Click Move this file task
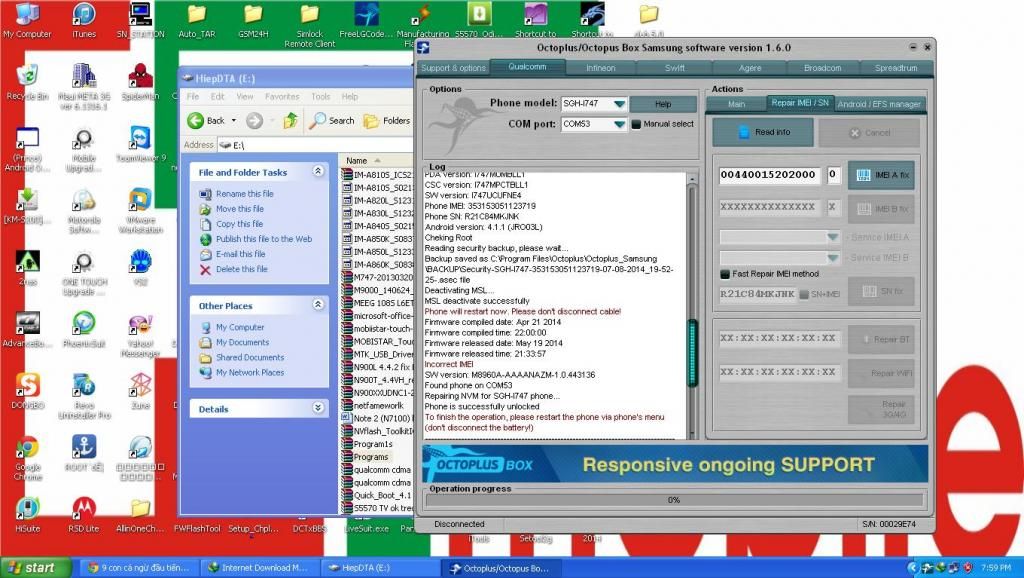 (x=240, y=208)
